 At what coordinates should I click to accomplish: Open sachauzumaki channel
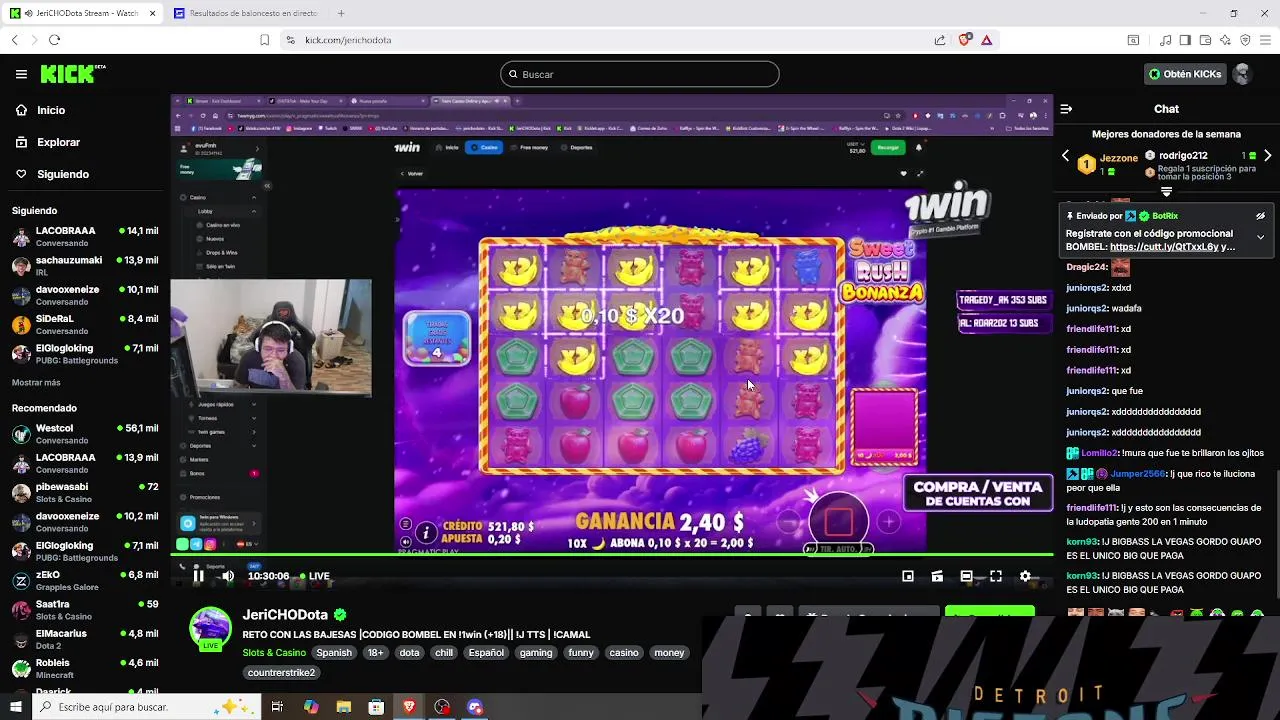point(85,265)
